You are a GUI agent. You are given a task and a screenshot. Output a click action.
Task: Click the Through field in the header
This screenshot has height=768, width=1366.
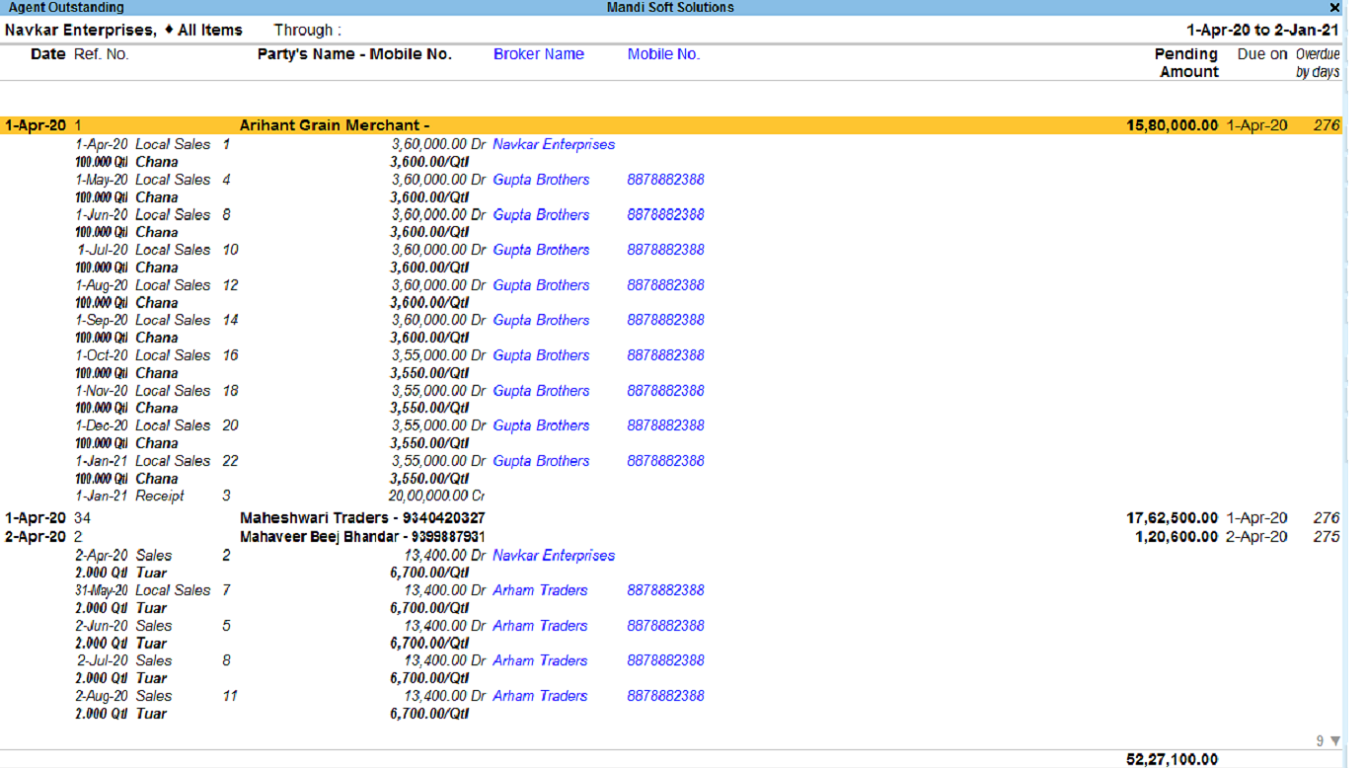(x=307, y=30)
